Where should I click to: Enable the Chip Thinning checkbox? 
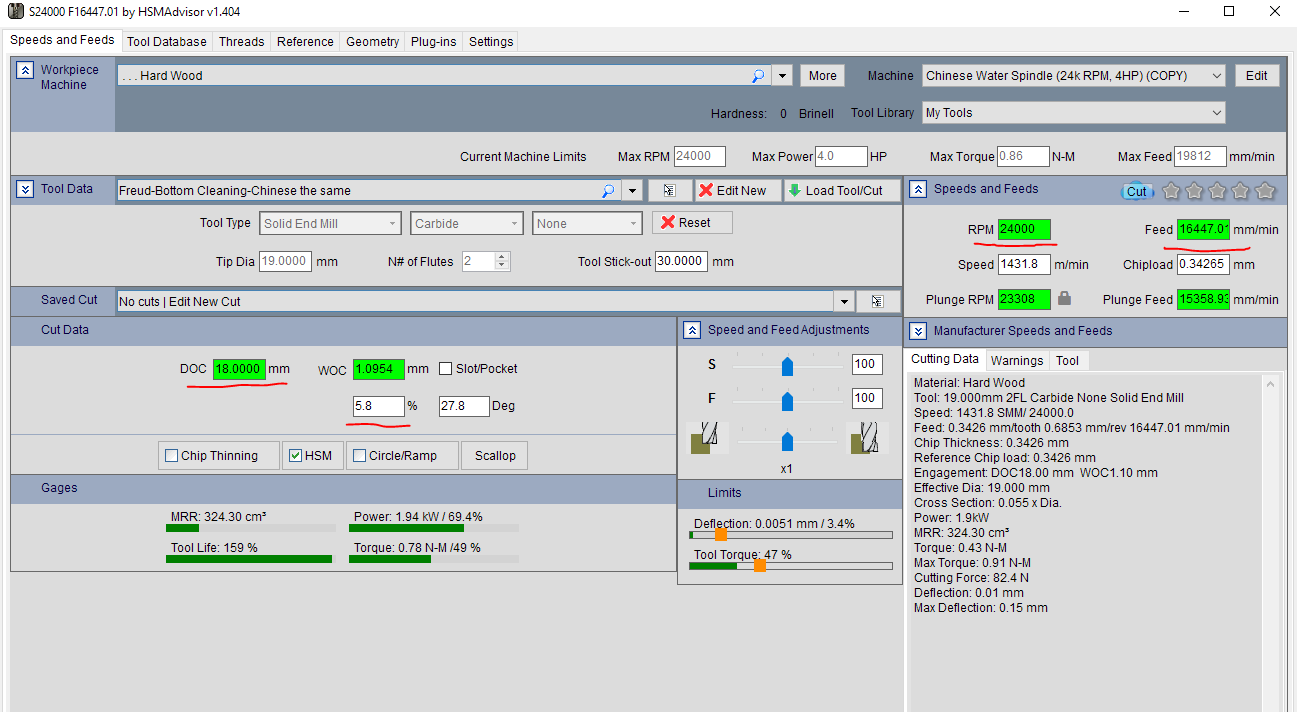(x=172, y=456)
